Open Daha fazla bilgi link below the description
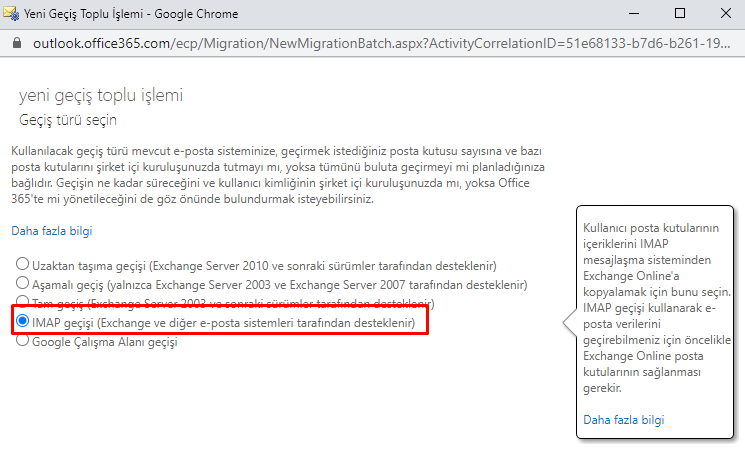Image resolution: width=745 pixels, height=455 pixels. coord(51,231)
